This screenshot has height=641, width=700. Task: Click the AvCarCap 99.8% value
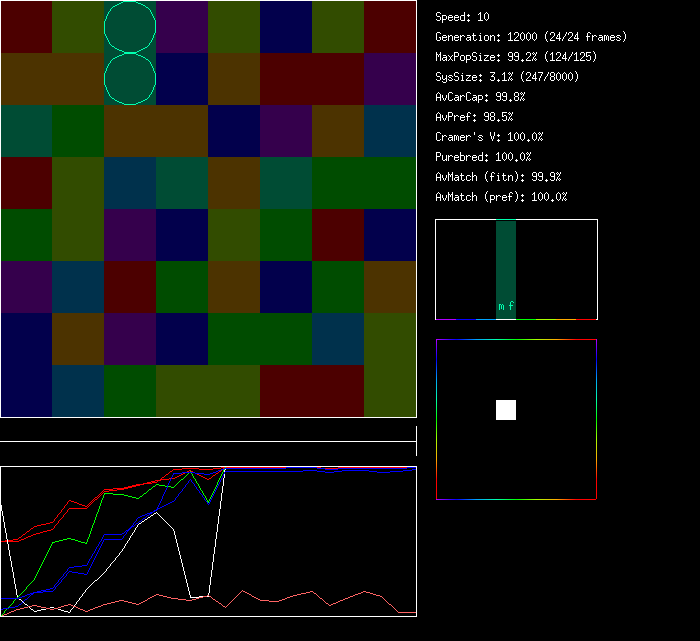[x=480, y=97]
